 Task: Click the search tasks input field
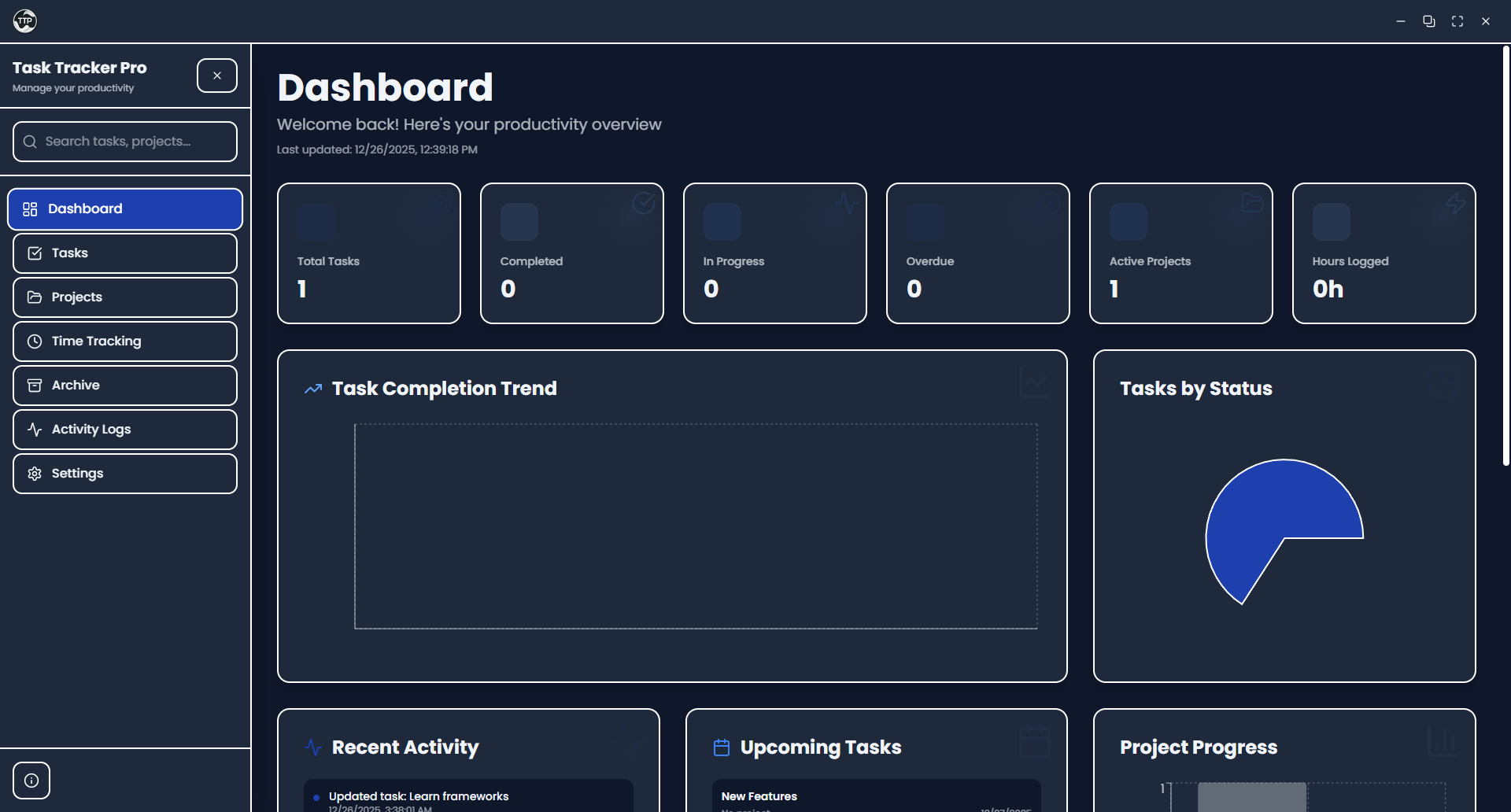point(124,141)
